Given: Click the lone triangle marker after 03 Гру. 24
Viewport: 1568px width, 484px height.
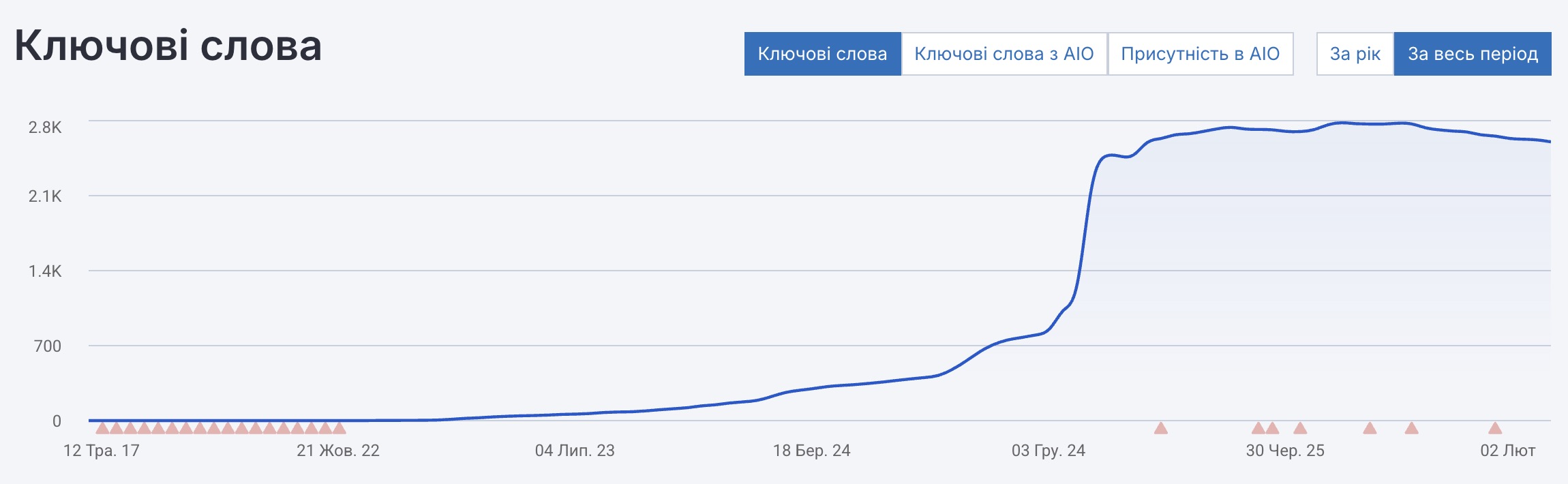Looking at the screenshot, I should pos(1160,429).
